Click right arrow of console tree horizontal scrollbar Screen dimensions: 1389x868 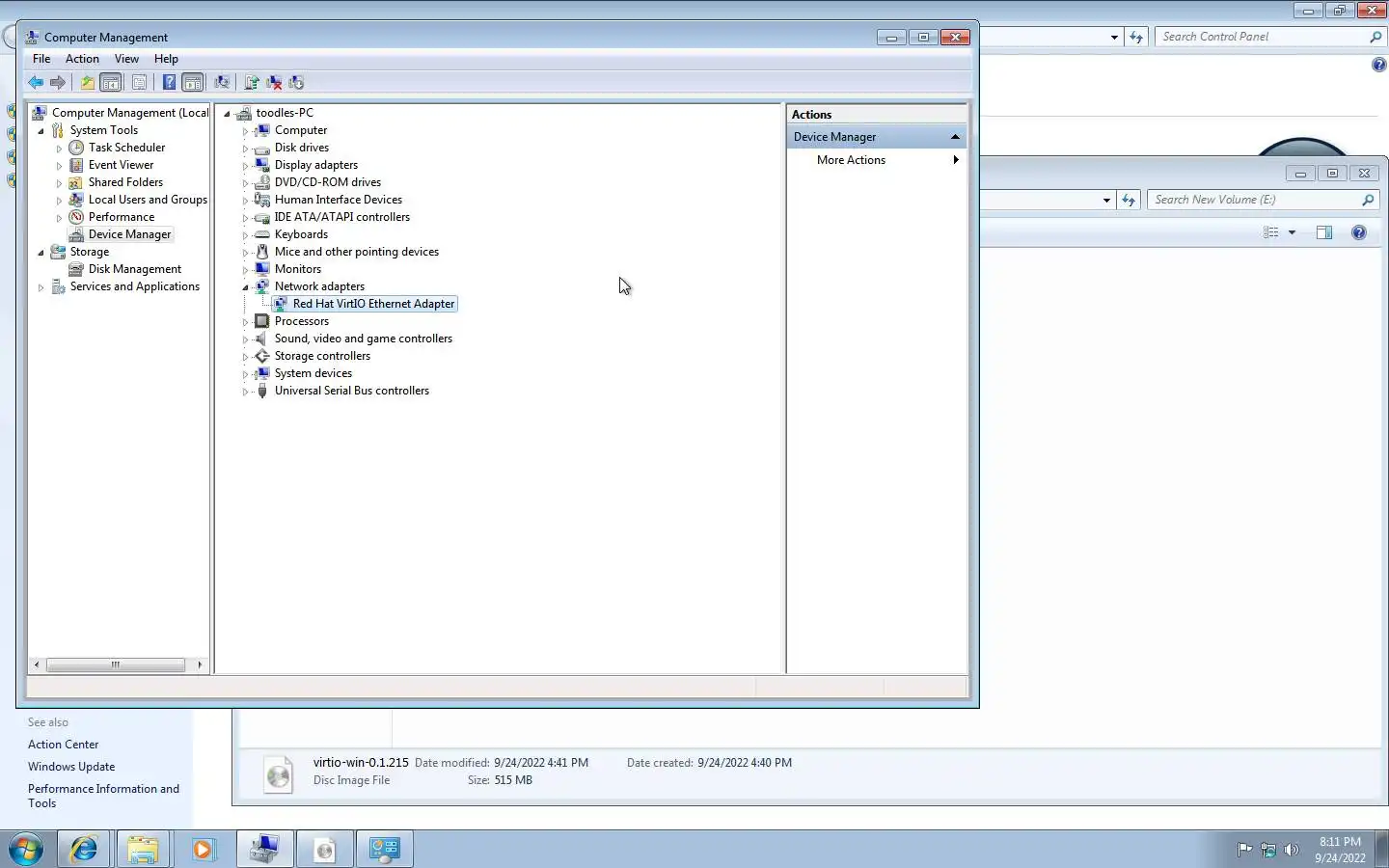[200, 665]
